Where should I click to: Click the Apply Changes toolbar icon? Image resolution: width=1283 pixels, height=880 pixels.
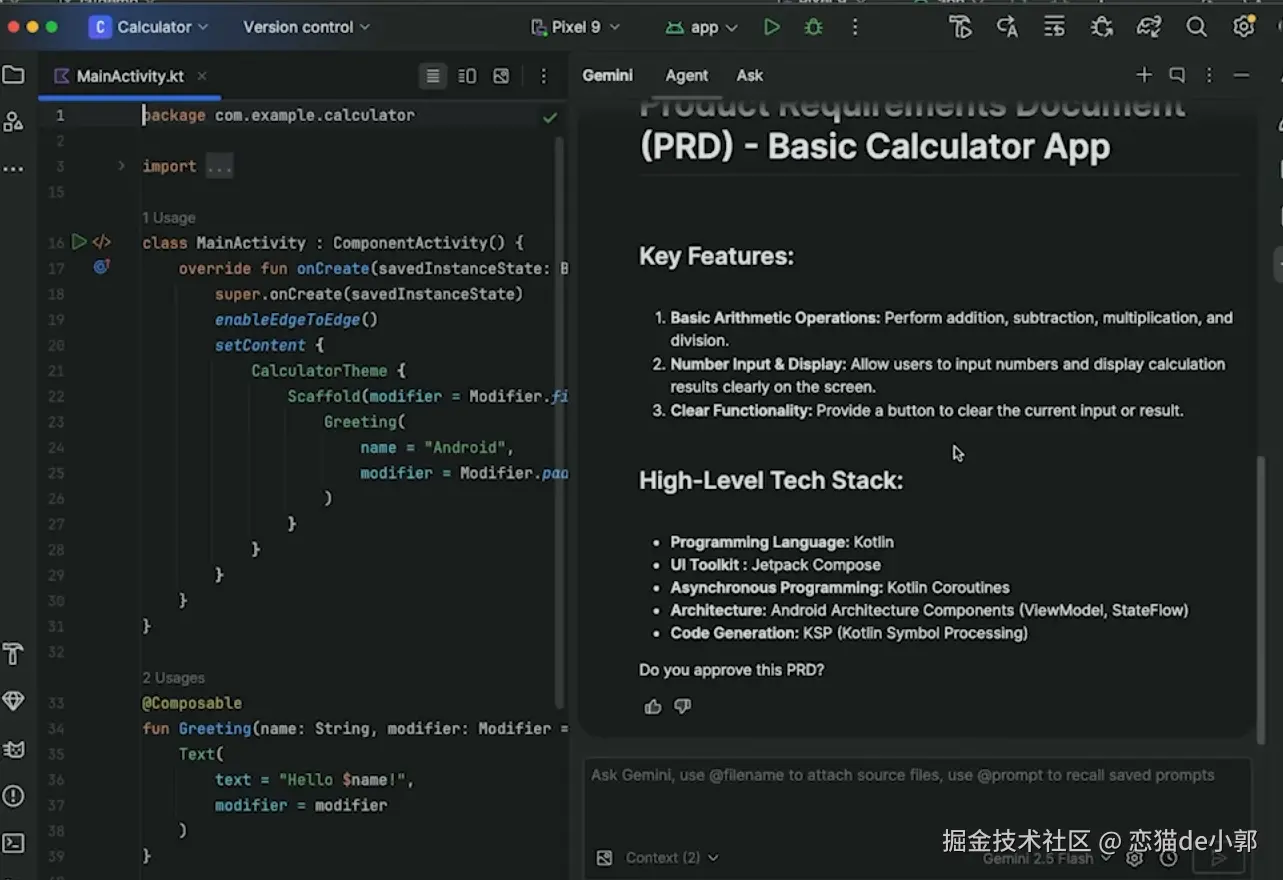[x=959, y=27]
